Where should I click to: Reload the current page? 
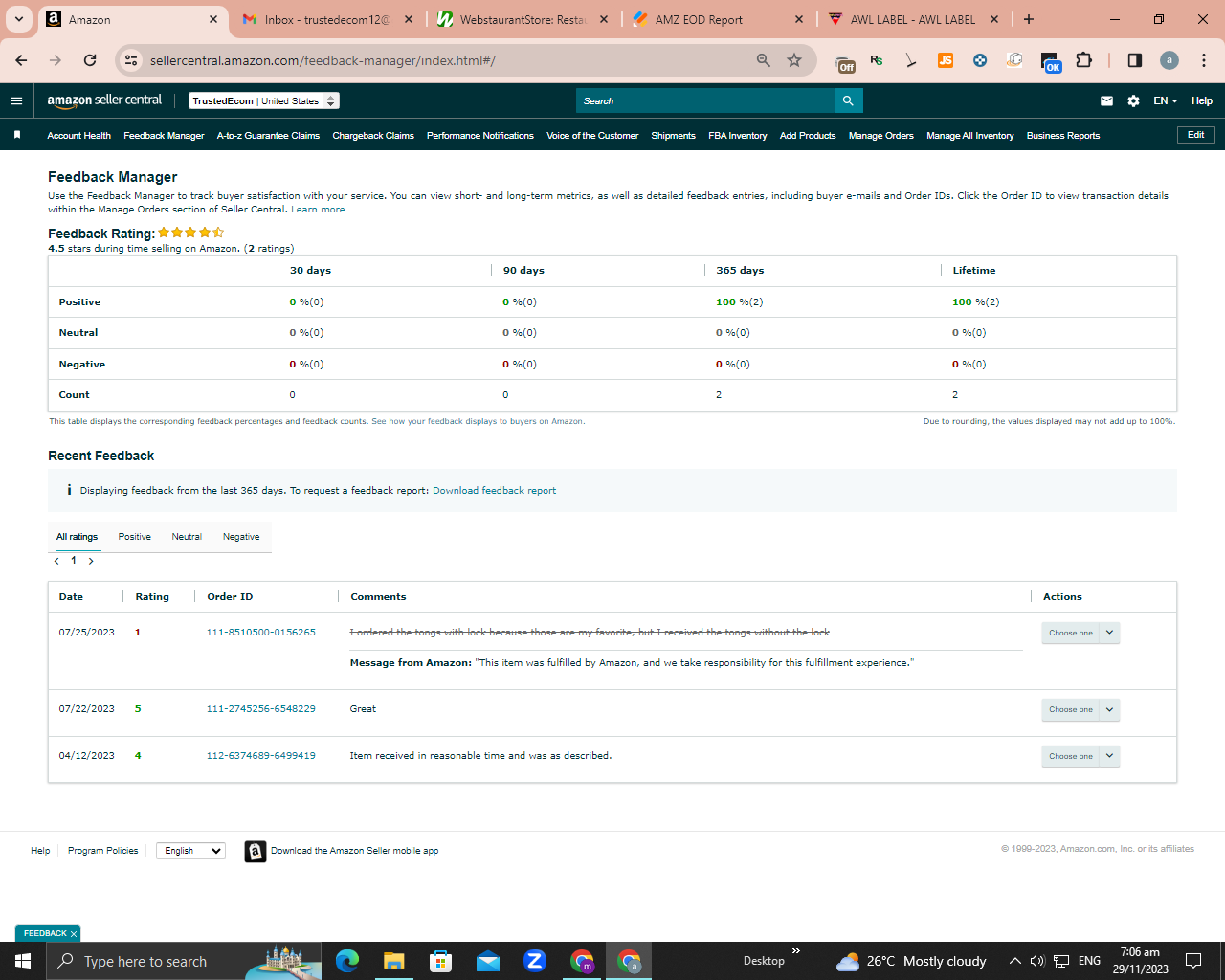[90, 60]
